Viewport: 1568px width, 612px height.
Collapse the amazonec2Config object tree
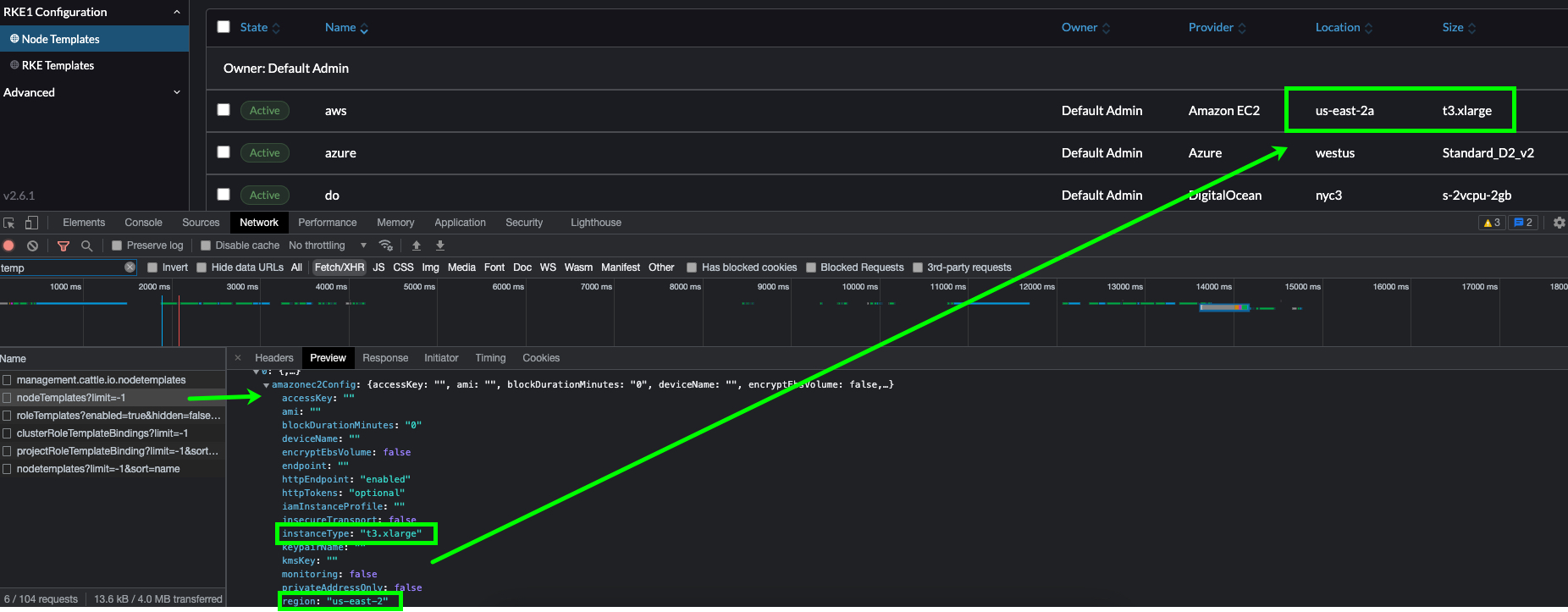[x=267, y=385]
